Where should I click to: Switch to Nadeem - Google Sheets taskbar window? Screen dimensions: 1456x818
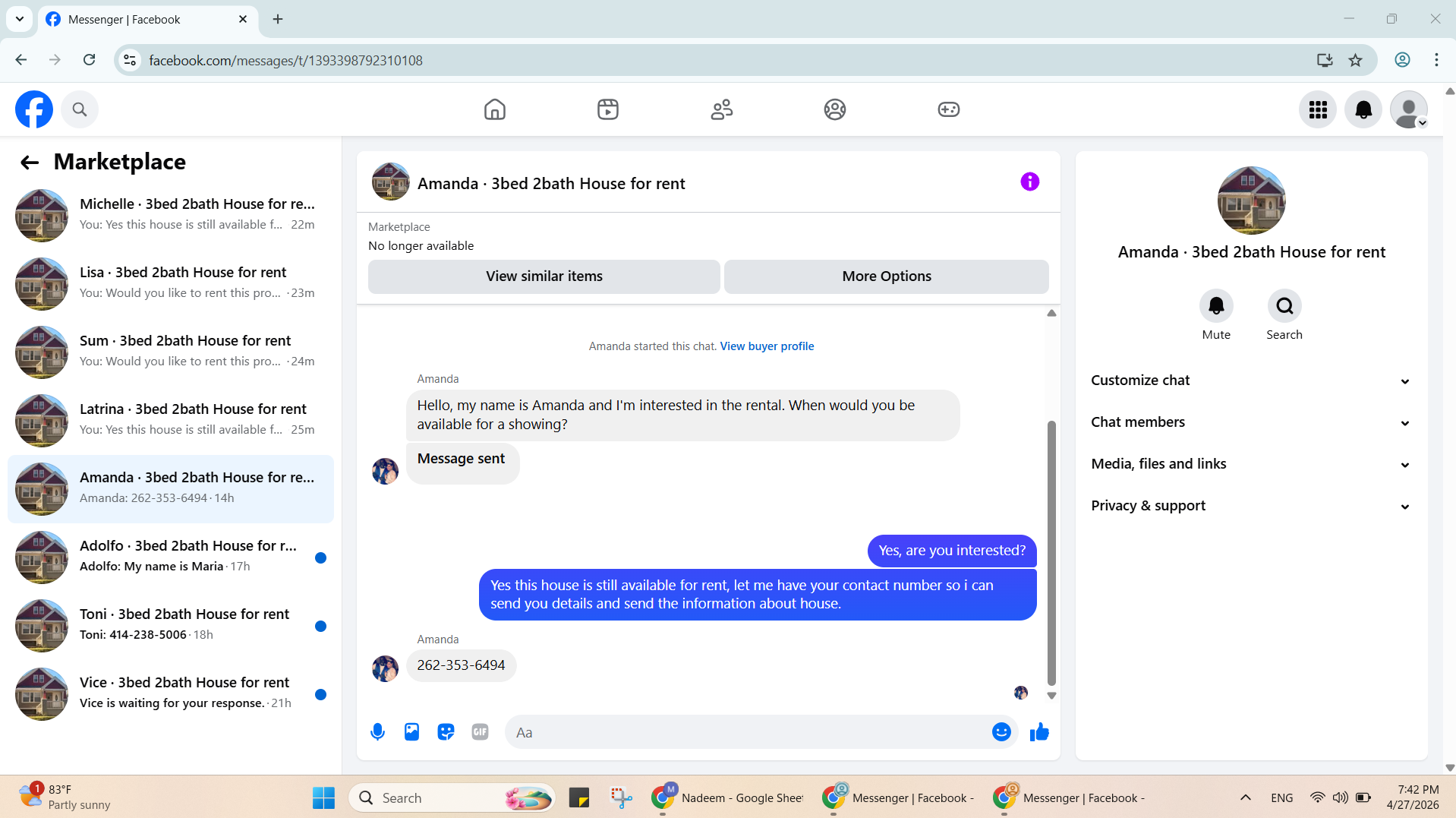727,797
